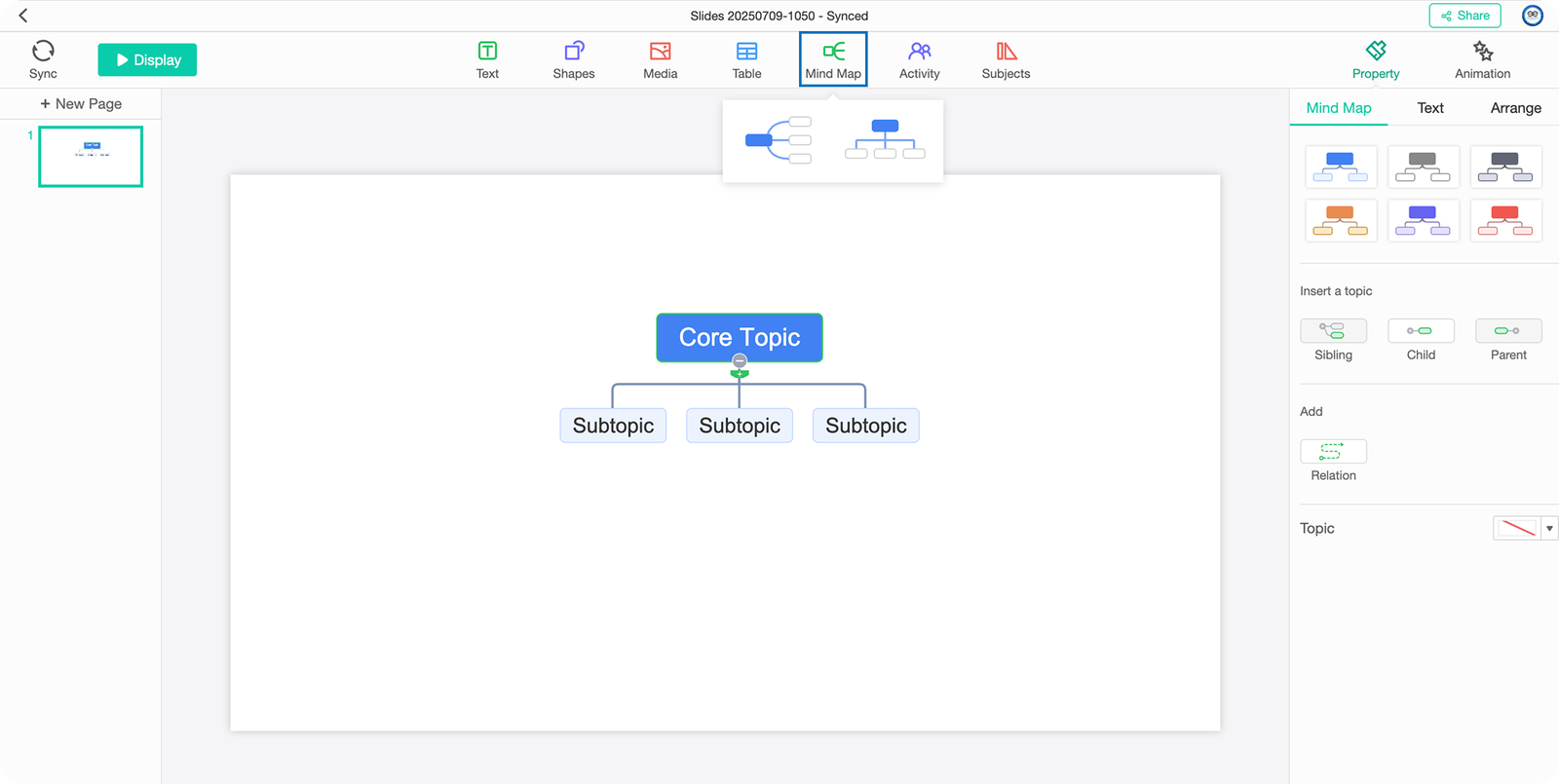The height and width of the screenshot is (784, 1559).
Task: Apply the orange mind map color theme
Action: (1340, 220)
